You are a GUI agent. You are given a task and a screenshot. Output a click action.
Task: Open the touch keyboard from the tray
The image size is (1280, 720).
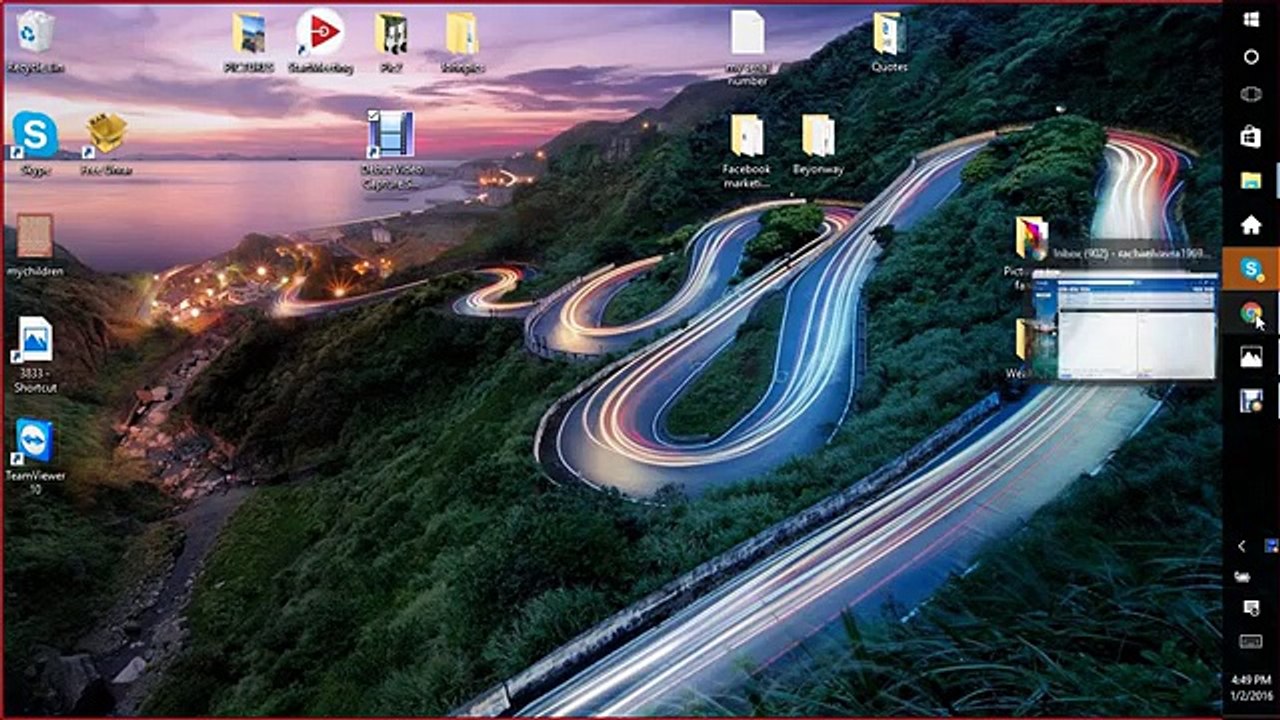pyautogui.click(x=1251, y=641)
